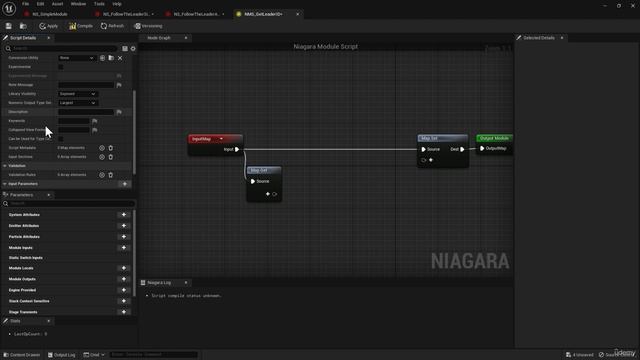Add a new input parameter with plus

[124, 184]
